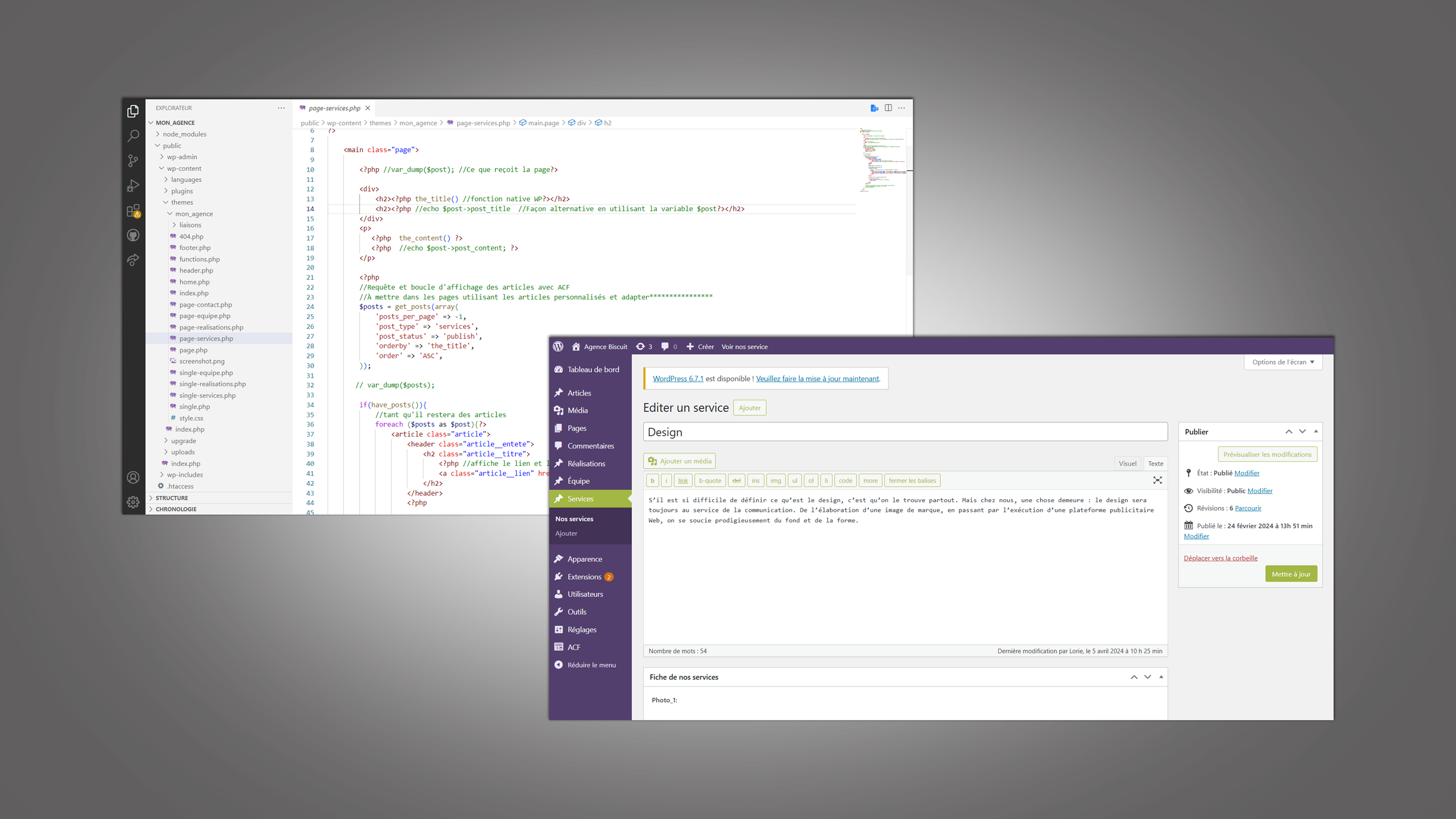Expand the node_modules folder
This screenshot has height=819, width=1456.
tap(184, 134)
